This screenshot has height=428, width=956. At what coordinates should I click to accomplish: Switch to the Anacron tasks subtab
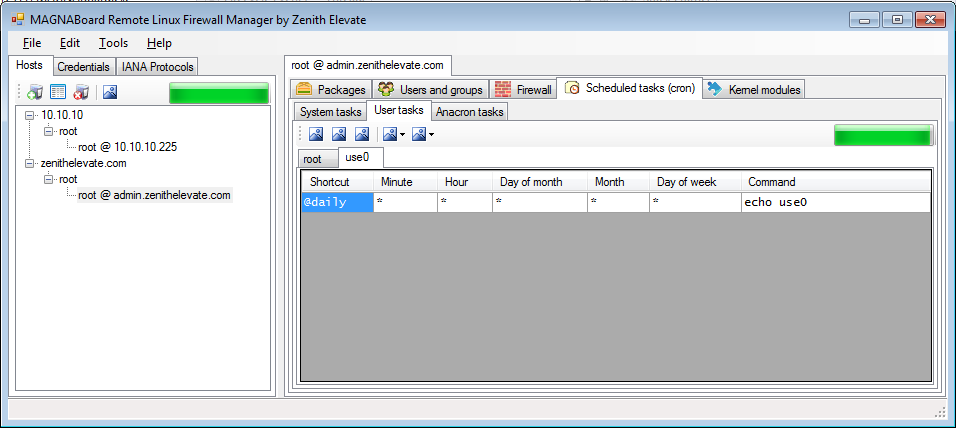[469, 112]
